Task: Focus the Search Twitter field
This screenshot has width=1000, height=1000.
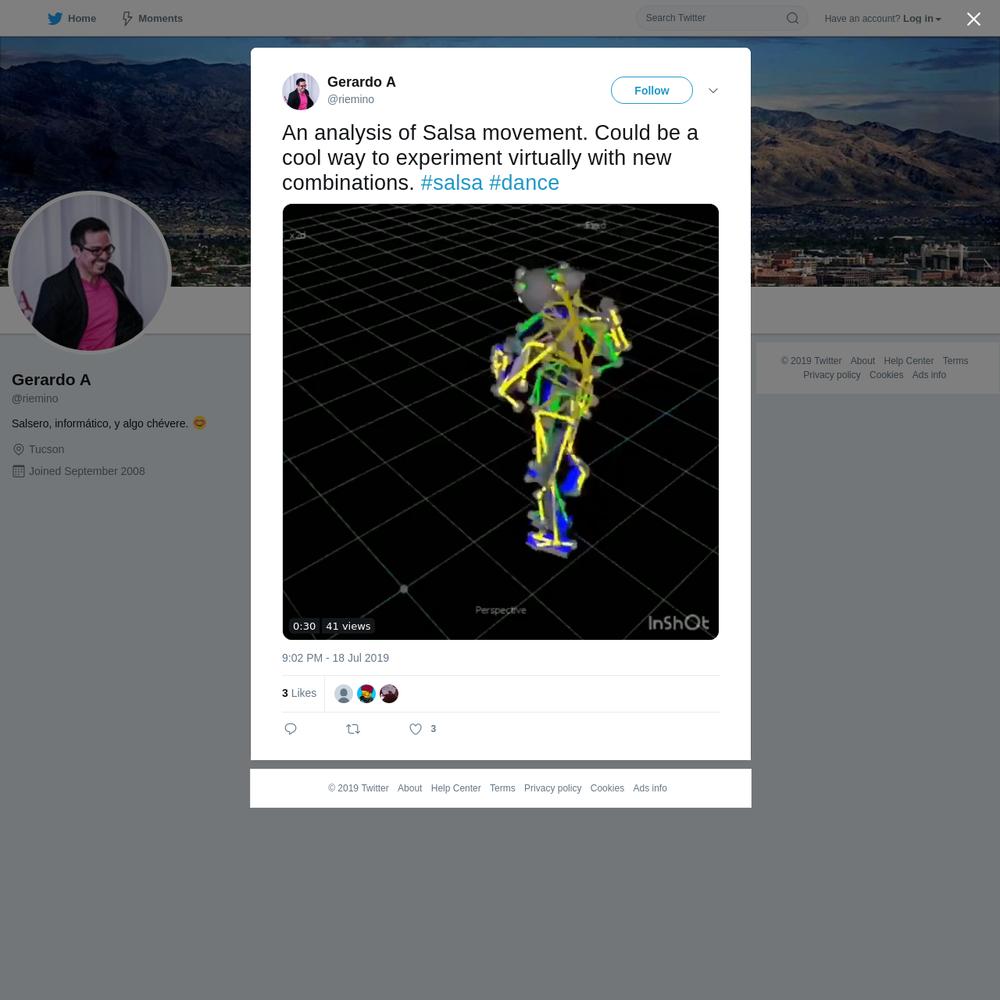Action: click(714, 18)
